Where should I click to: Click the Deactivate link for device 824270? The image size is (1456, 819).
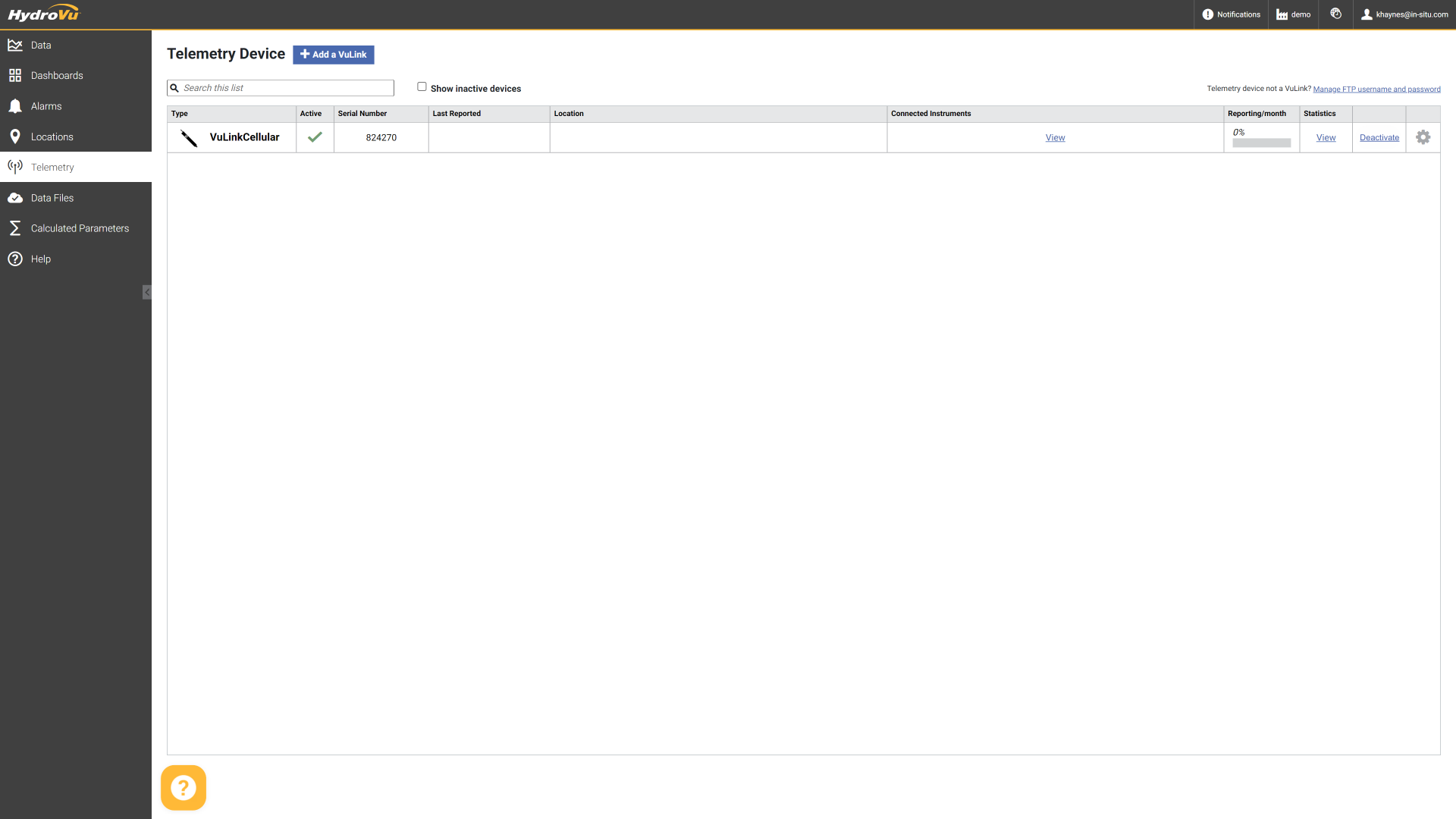pyautogui.click(x=1379, y=138)
